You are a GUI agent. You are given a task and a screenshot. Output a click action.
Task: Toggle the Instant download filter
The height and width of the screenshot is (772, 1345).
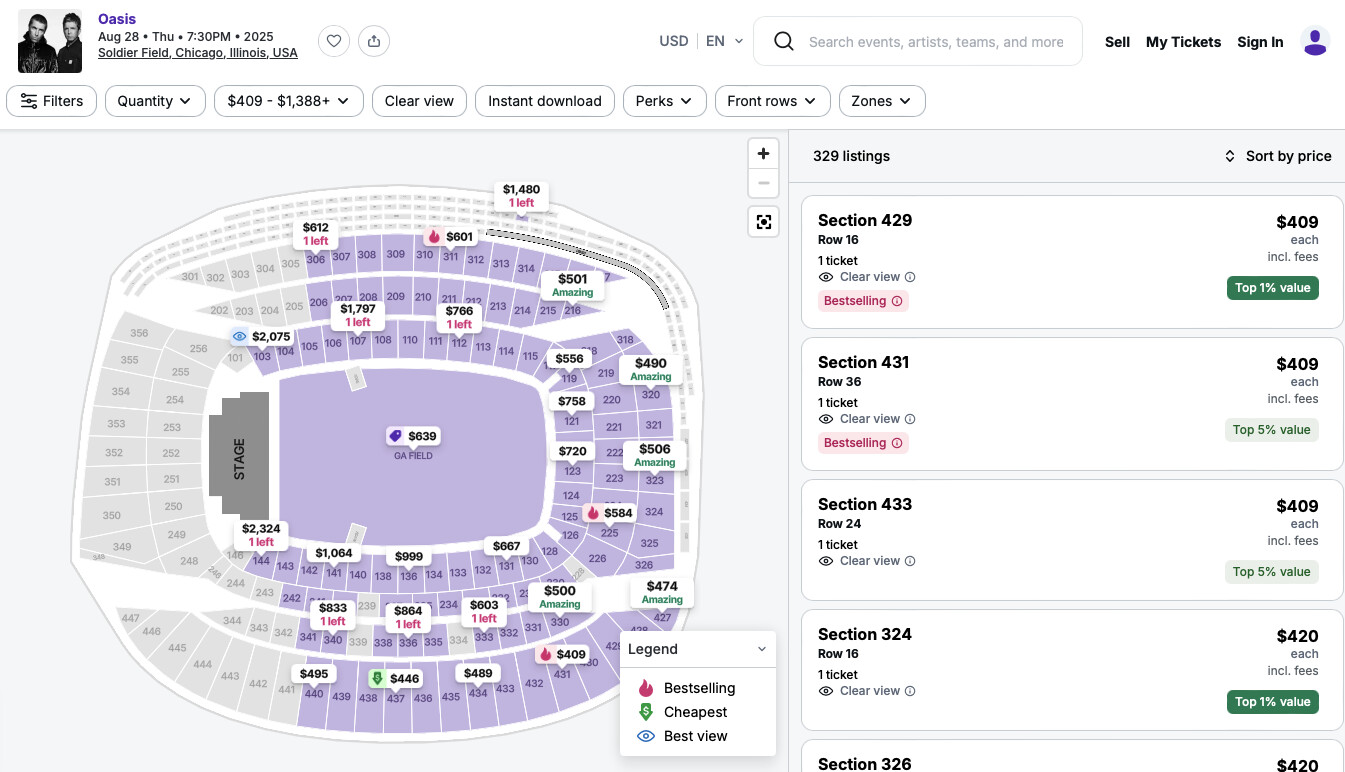click(545, 101)
